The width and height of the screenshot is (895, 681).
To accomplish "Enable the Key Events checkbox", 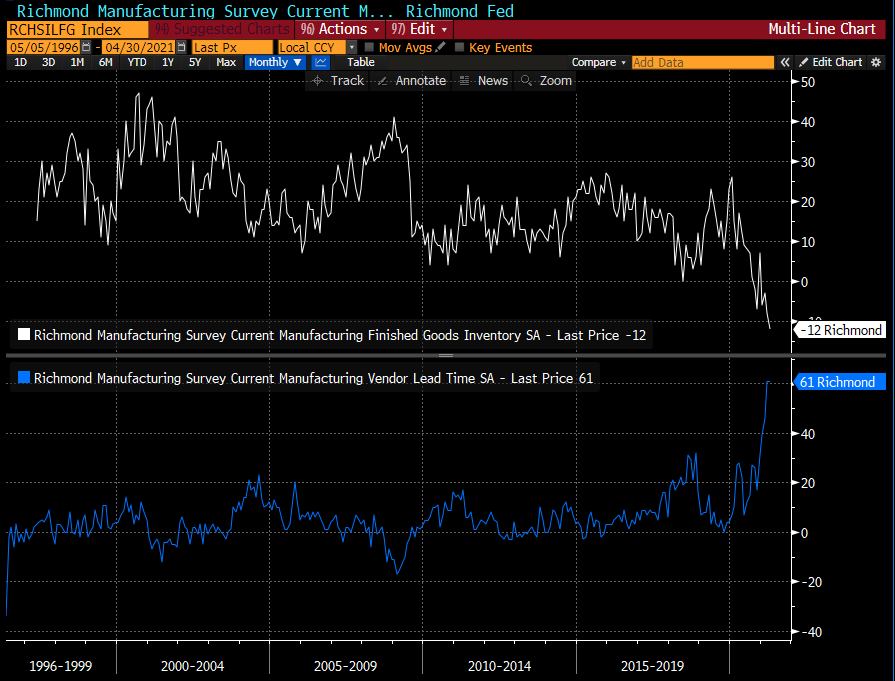I will pyautogui.click(x=459, y=47).
